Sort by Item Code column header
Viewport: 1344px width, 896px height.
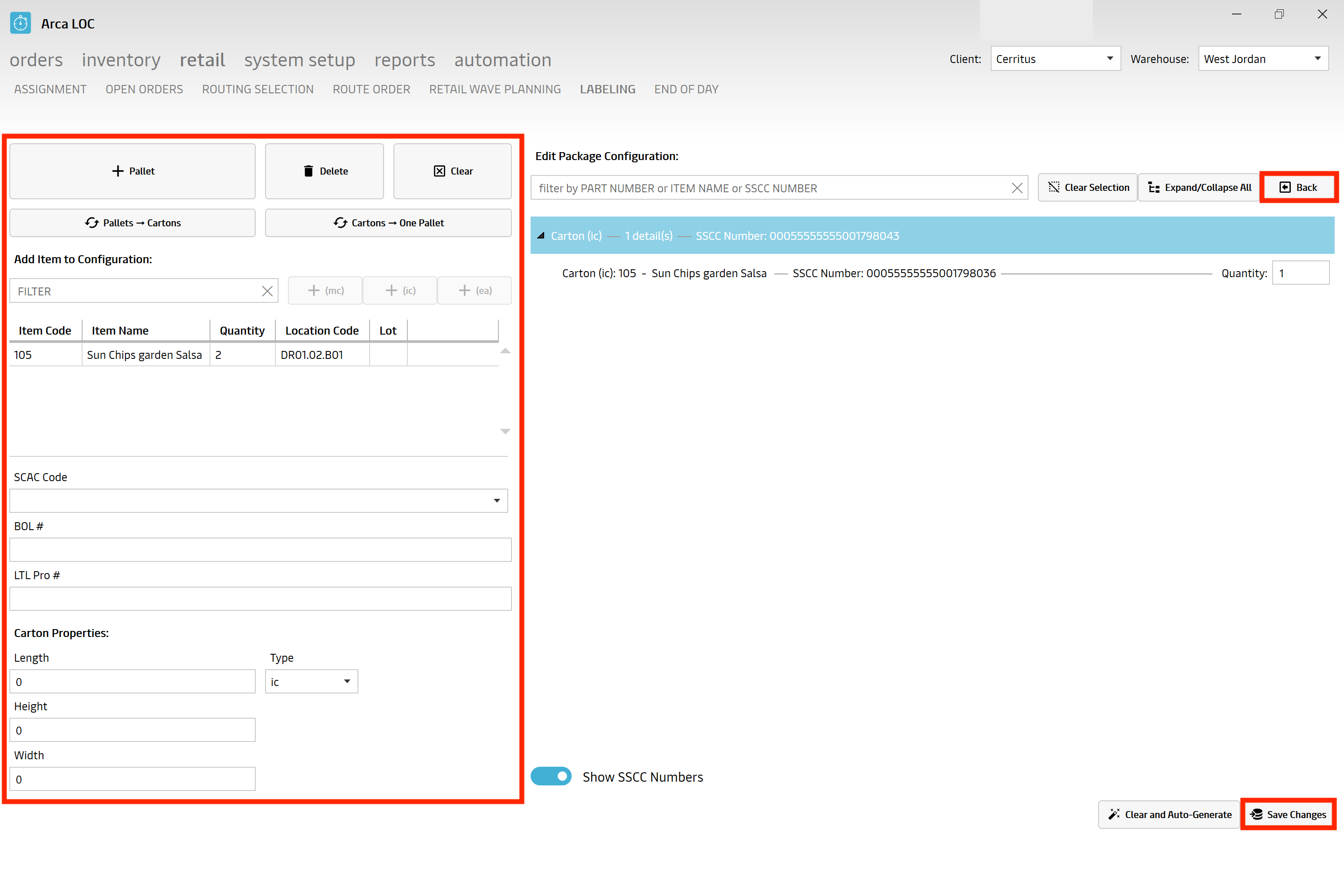45,331
